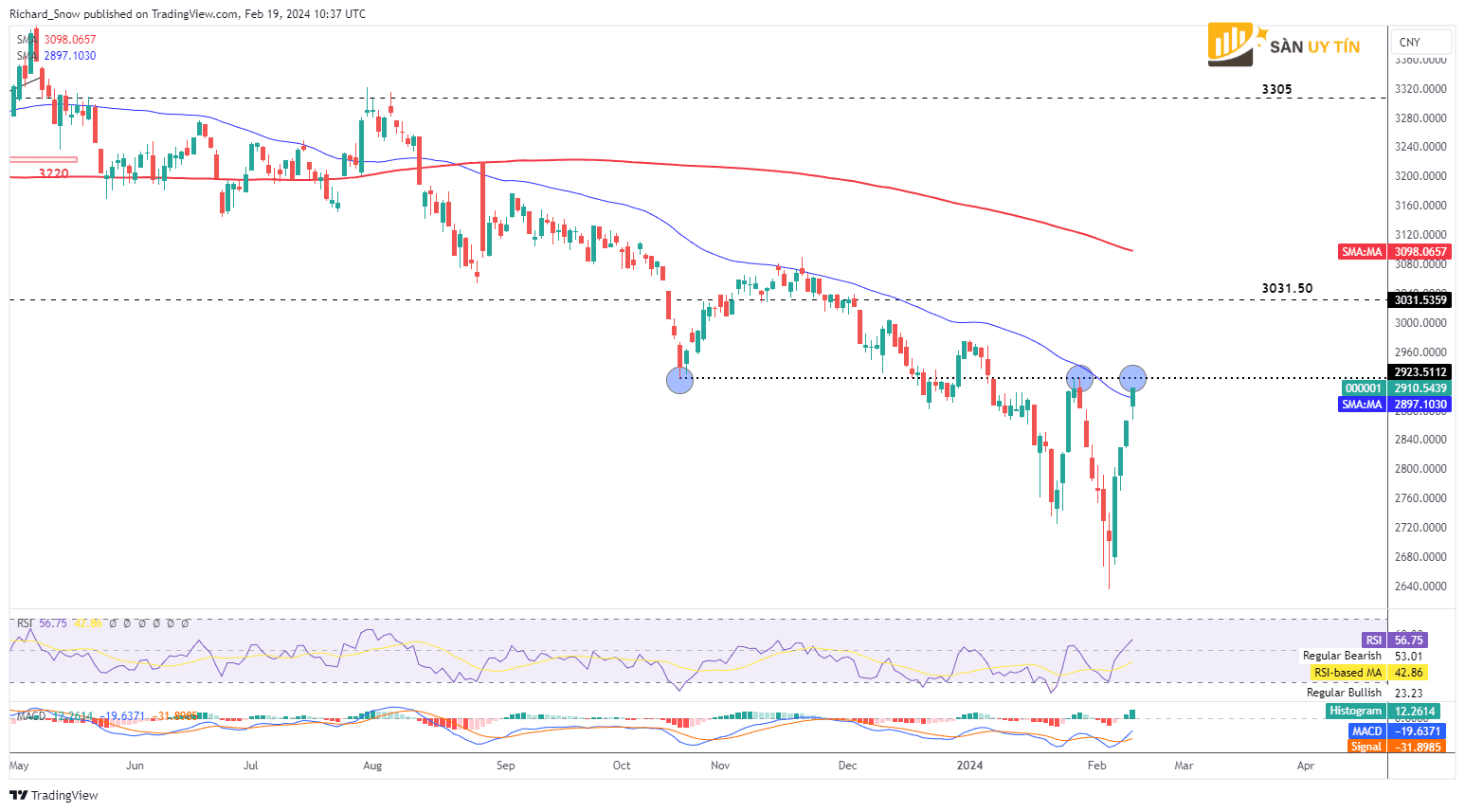
Task: Click the 53.01 Regular Bearish value
Action: click(1409, 656)
